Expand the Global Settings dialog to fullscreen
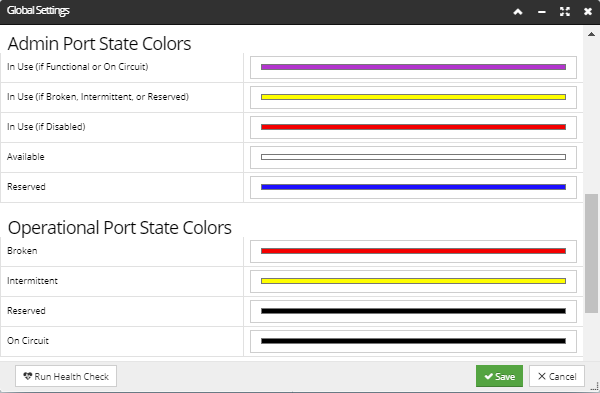The image size is (600, 393). (565, 12)
